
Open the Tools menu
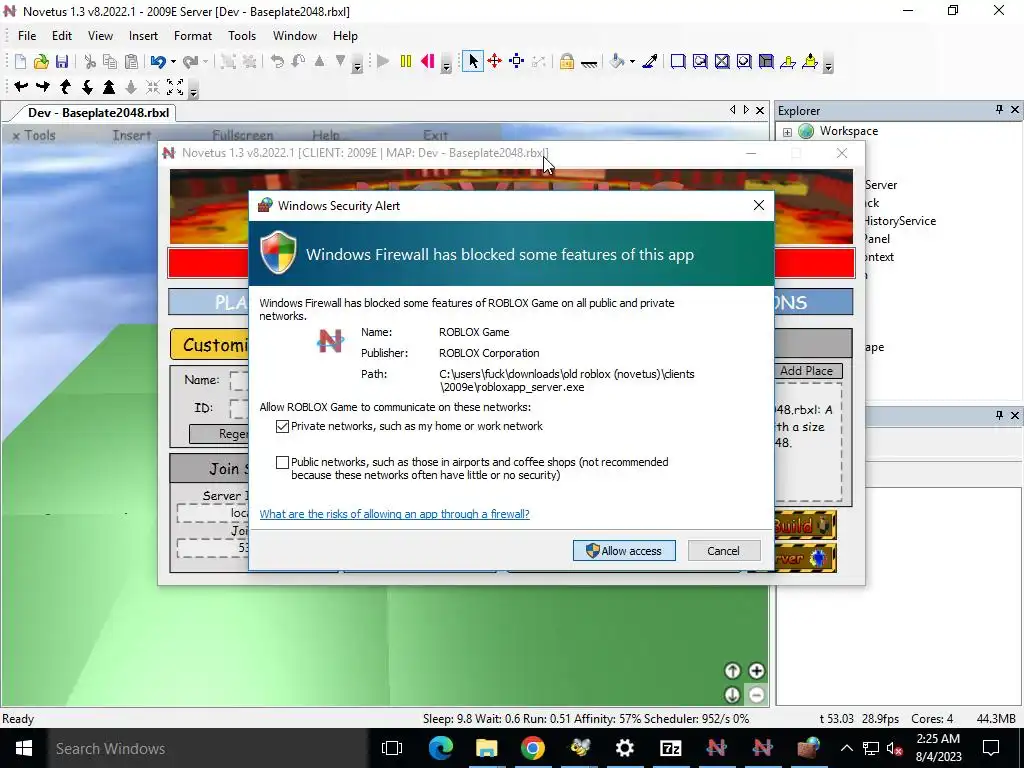242,36
